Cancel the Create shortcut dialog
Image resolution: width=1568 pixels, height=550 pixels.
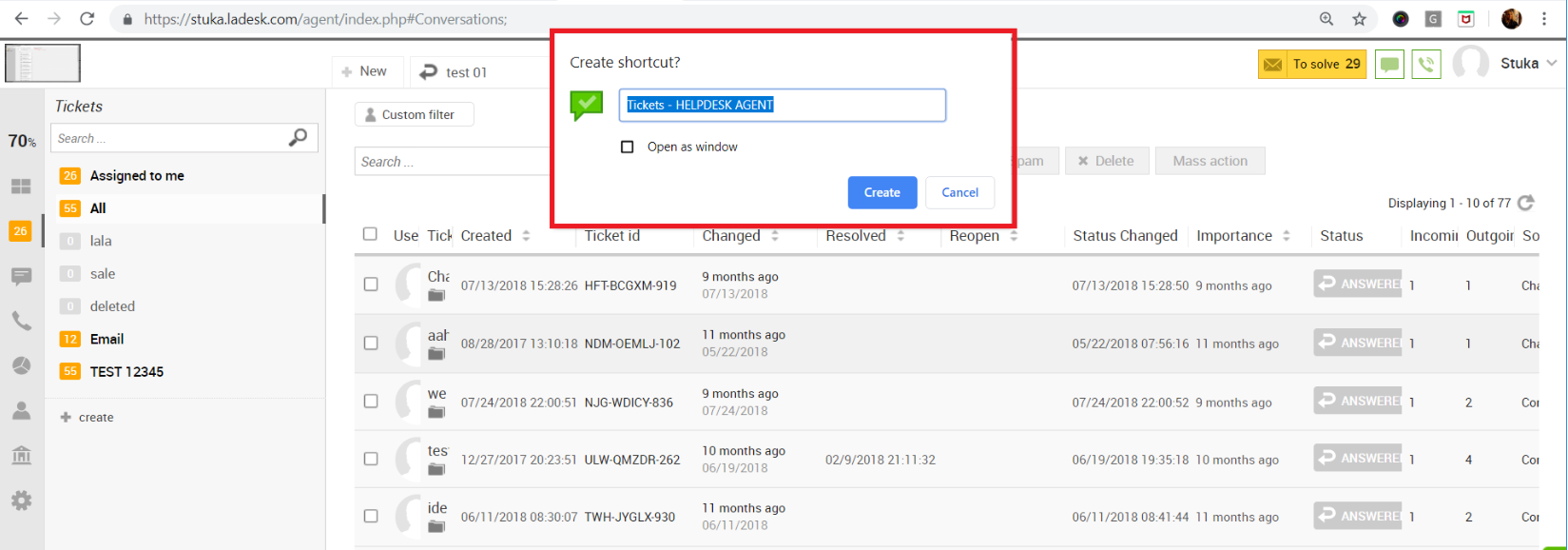click(x=959, y=192)
